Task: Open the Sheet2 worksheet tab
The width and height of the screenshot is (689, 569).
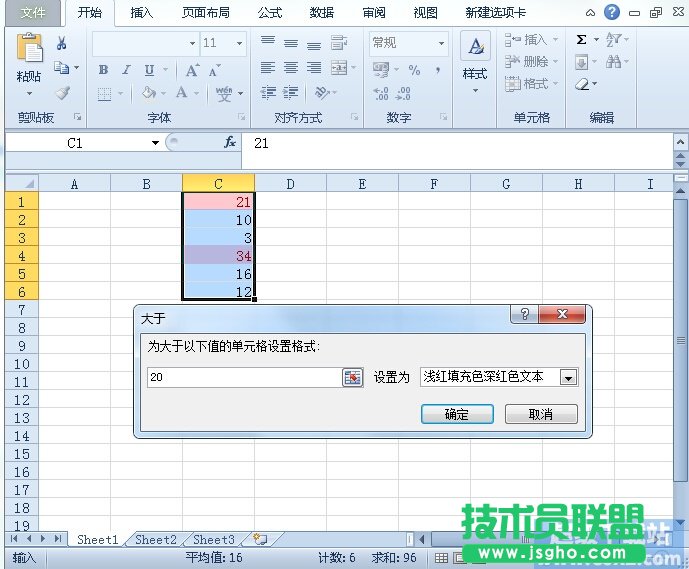Action: click(x=156, y=539)
